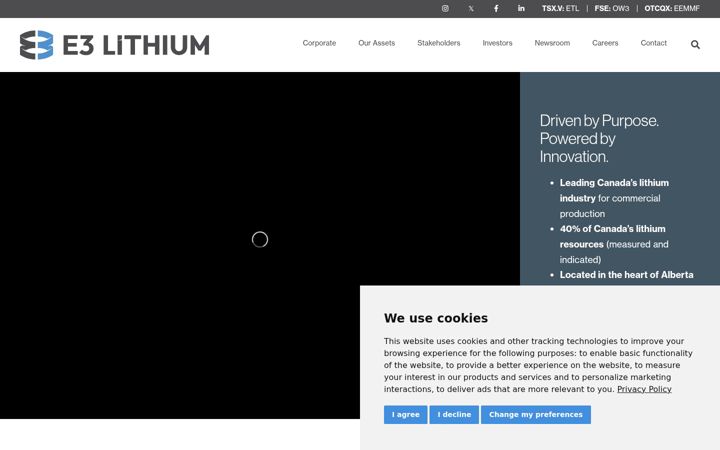This screenshot has width=720, height=450.
Task: Click "Located in the heart of Alberta" bullet
Action: [x=626, y=275]
